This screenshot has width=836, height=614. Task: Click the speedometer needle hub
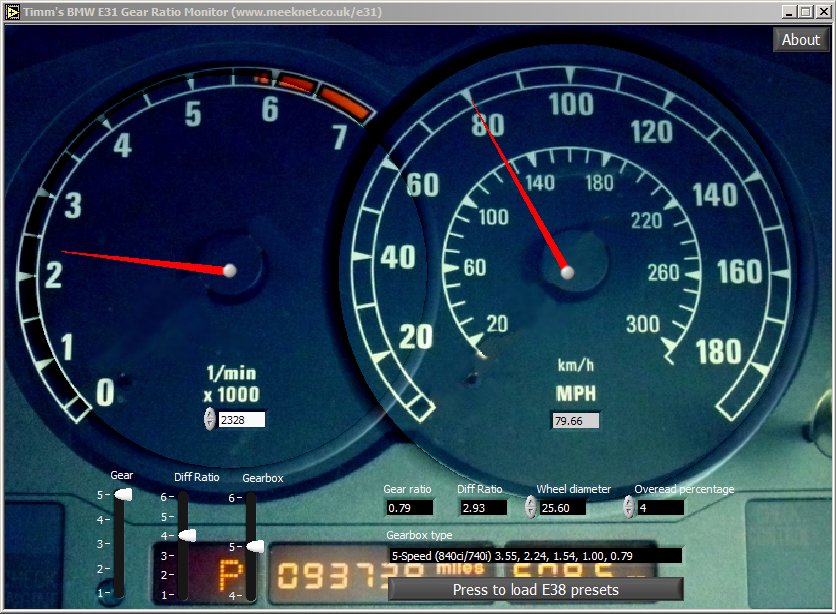point(568,272)
